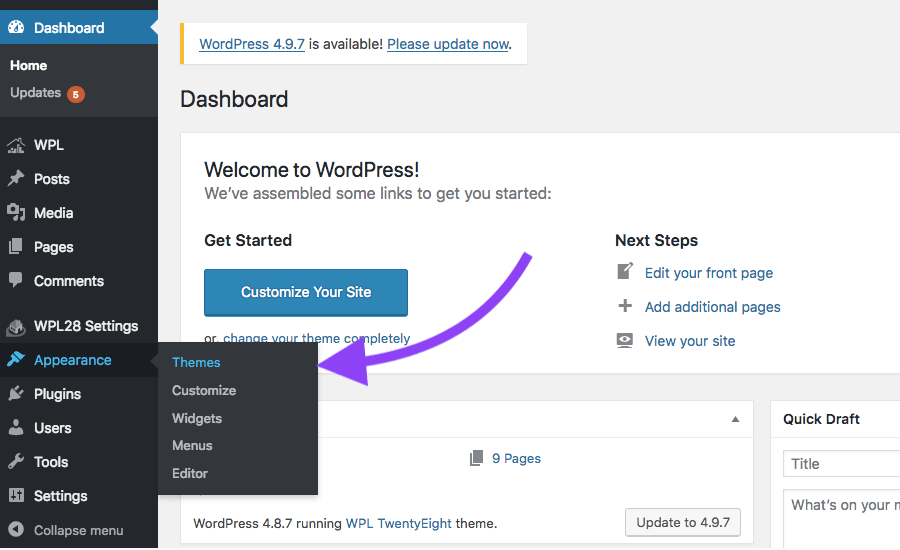Click the plus icon beside Add additional pages
This screenshot has width=900, height=550.
pyautogui.click(x=625, y=306)
